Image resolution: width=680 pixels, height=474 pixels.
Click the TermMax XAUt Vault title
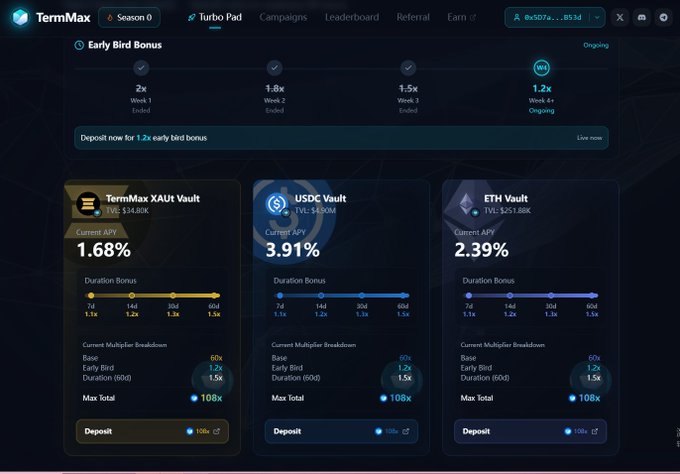click(x=153, y=199)
